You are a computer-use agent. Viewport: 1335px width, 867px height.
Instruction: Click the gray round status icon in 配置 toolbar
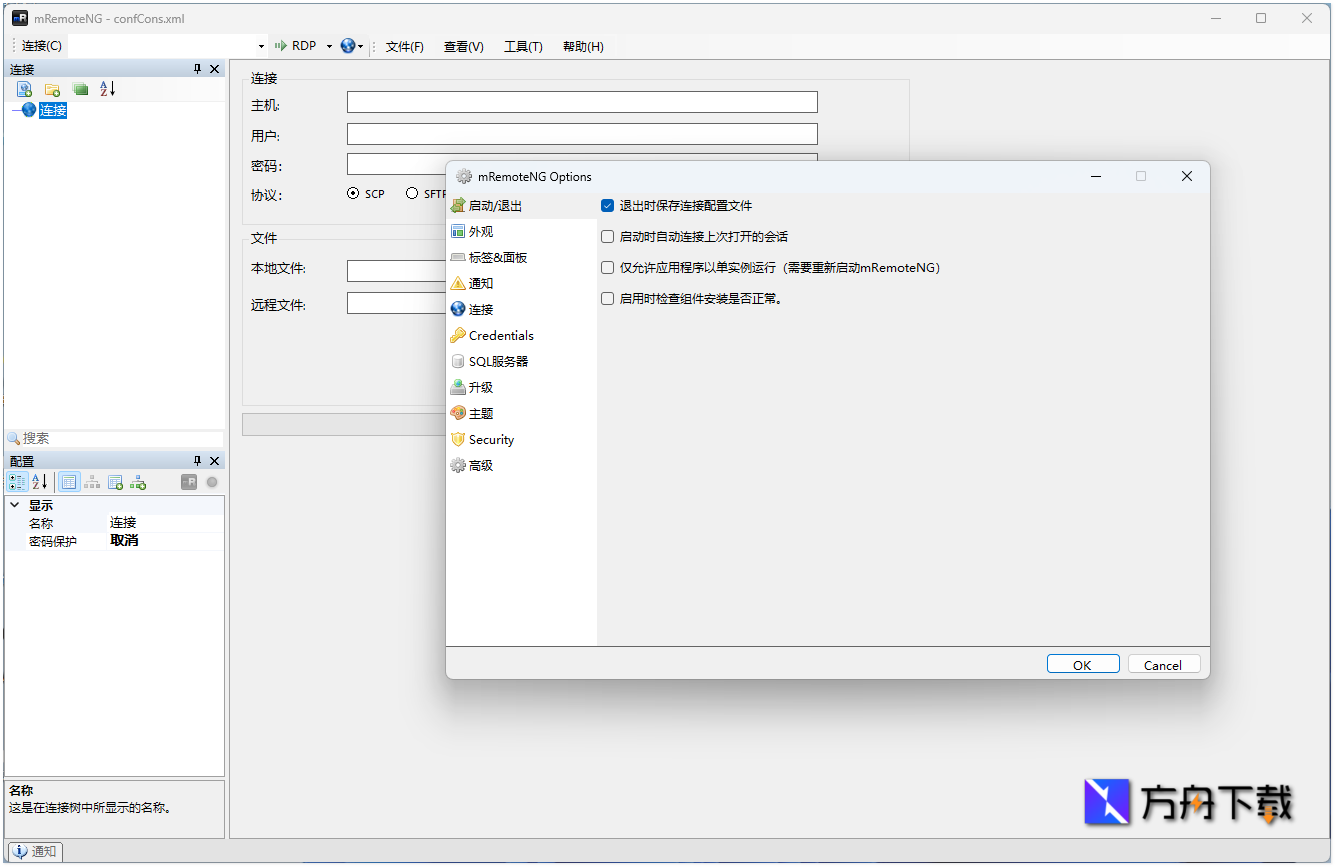click(212, 482)
